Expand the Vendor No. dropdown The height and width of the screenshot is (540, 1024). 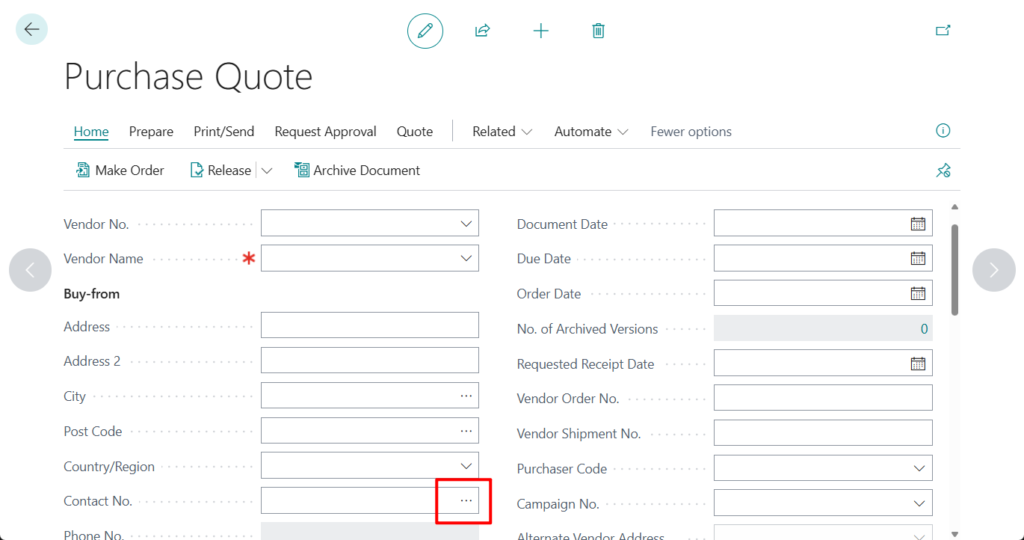[x=466, y=224]
